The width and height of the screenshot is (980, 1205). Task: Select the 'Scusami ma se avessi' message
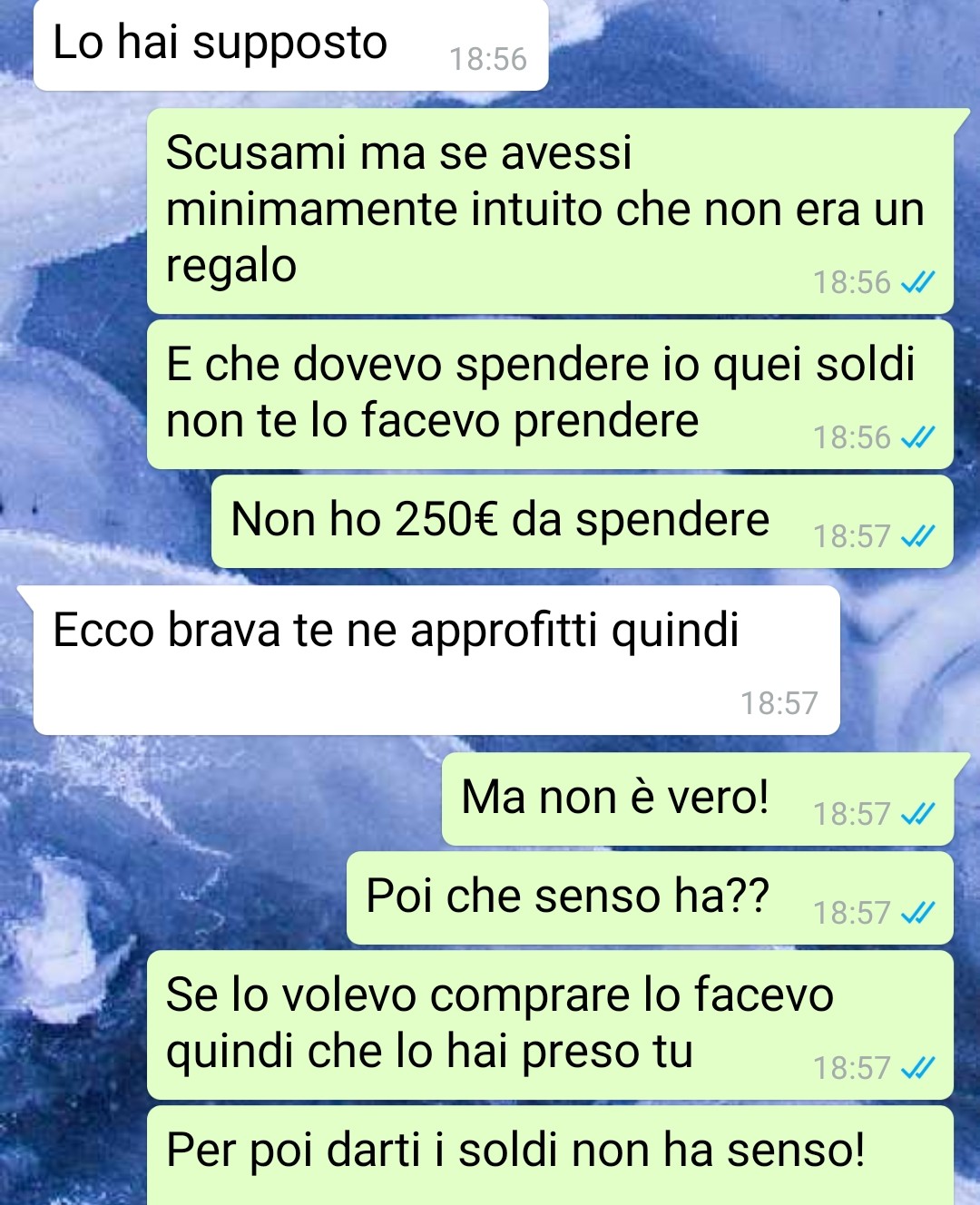click(x=551, y=211)
